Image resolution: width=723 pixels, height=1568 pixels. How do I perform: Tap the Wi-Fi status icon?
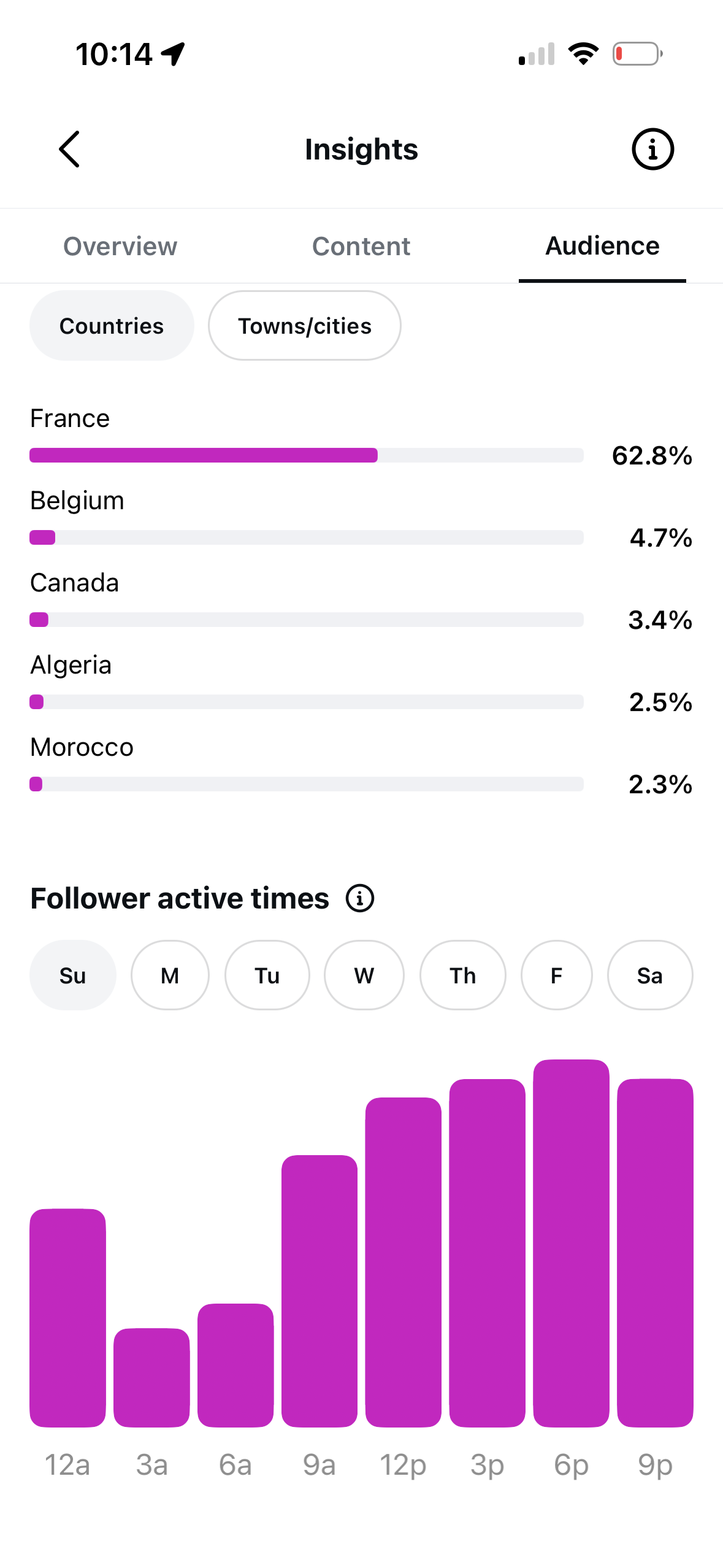tap(583, 54)
